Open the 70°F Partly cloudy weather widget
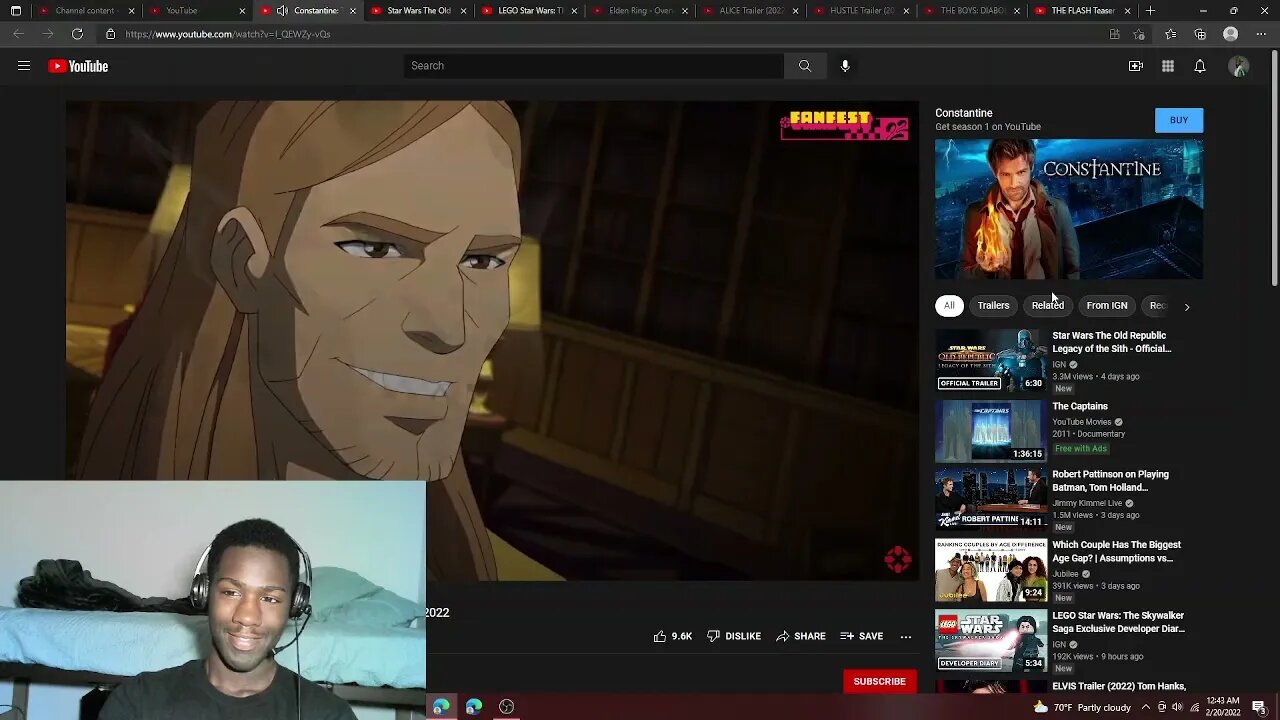Viewport: 1280px width, 720px height. coord(1084,707)
